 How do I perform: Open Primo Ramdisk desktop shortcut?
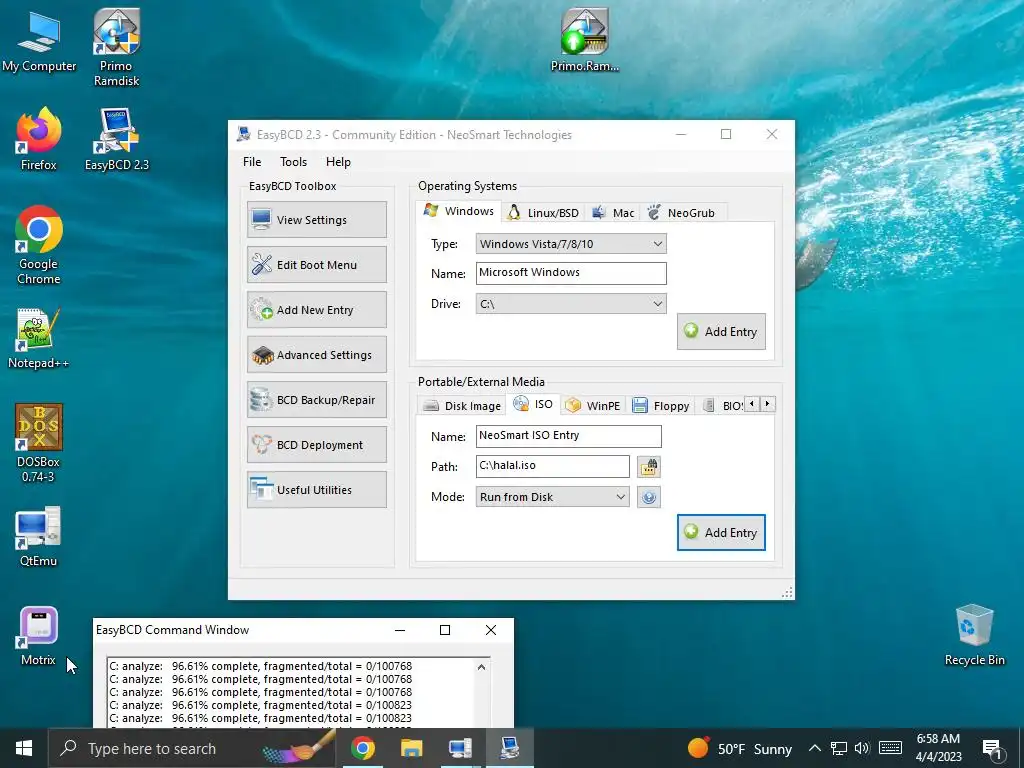116,47
